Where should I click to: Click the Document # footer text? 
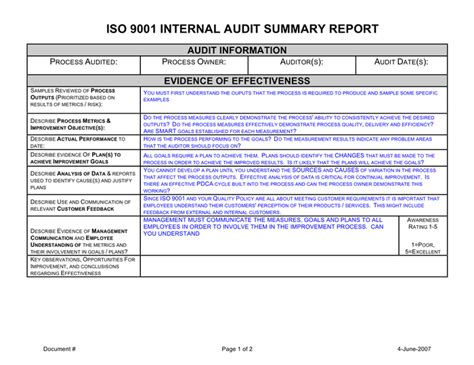click(59, 349)
